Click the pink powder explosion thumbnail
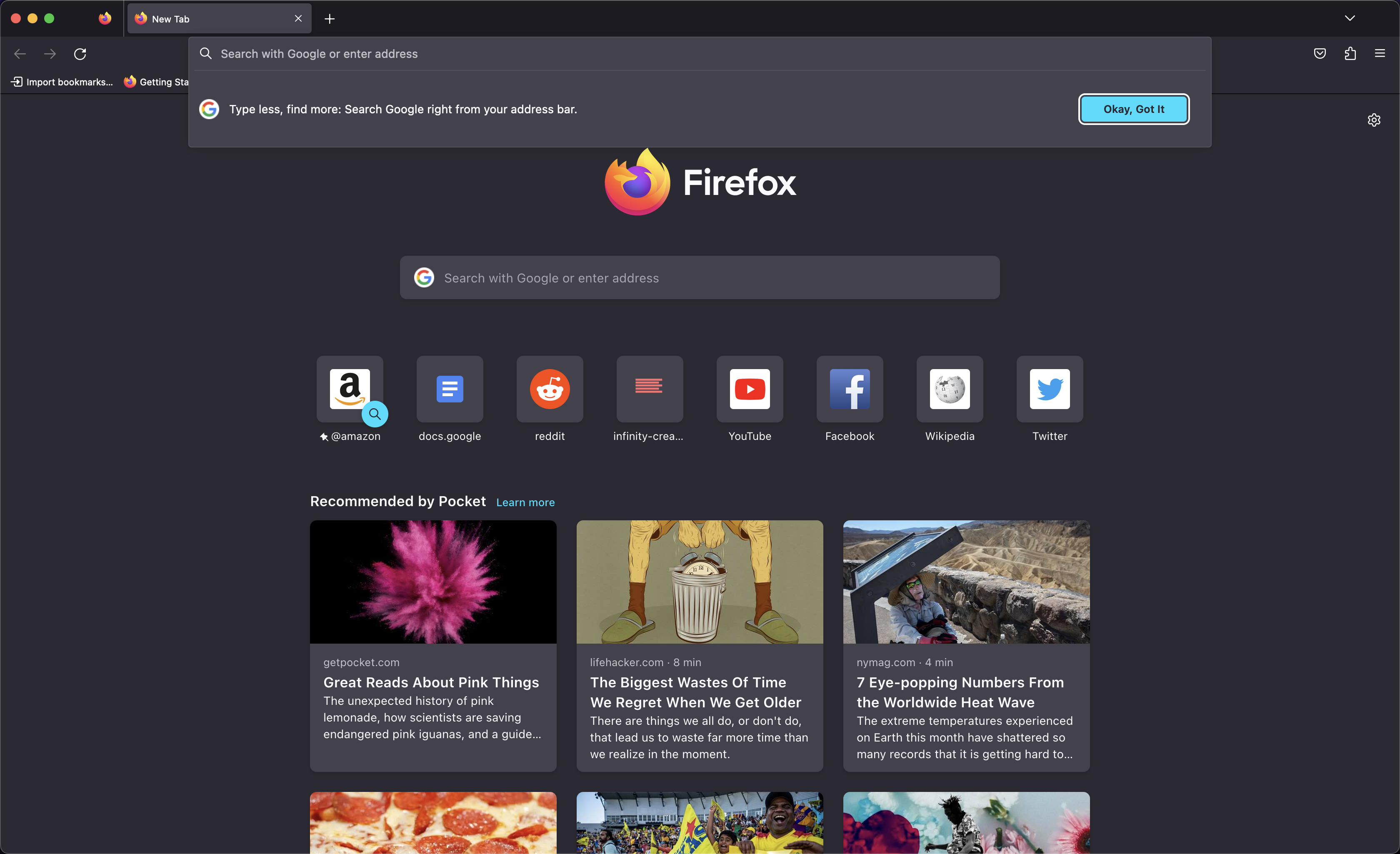This screenshot has height=854, width=1400. coord(433,582)
